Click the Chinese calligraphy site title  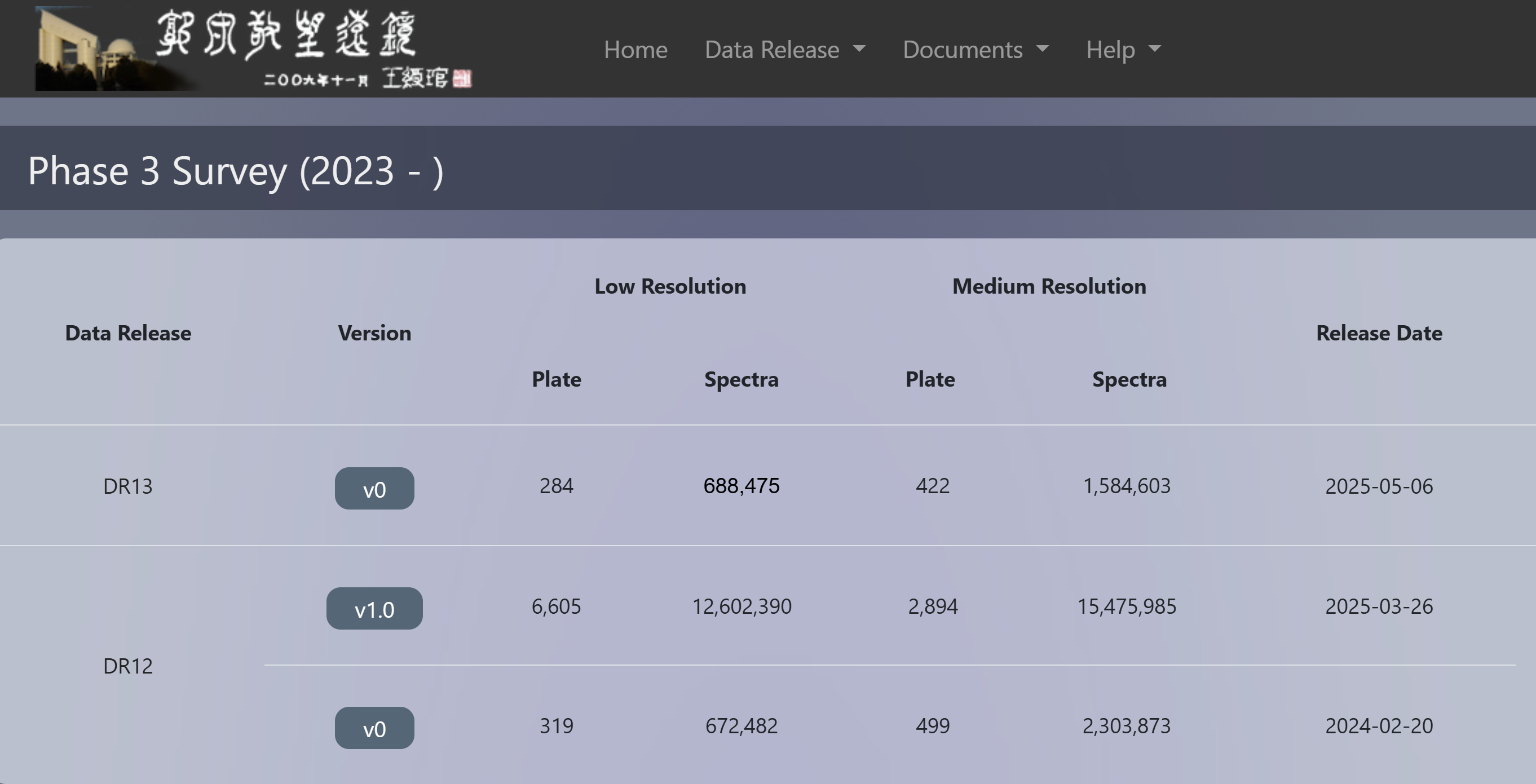pyautogui.click(x=286, y=34)
